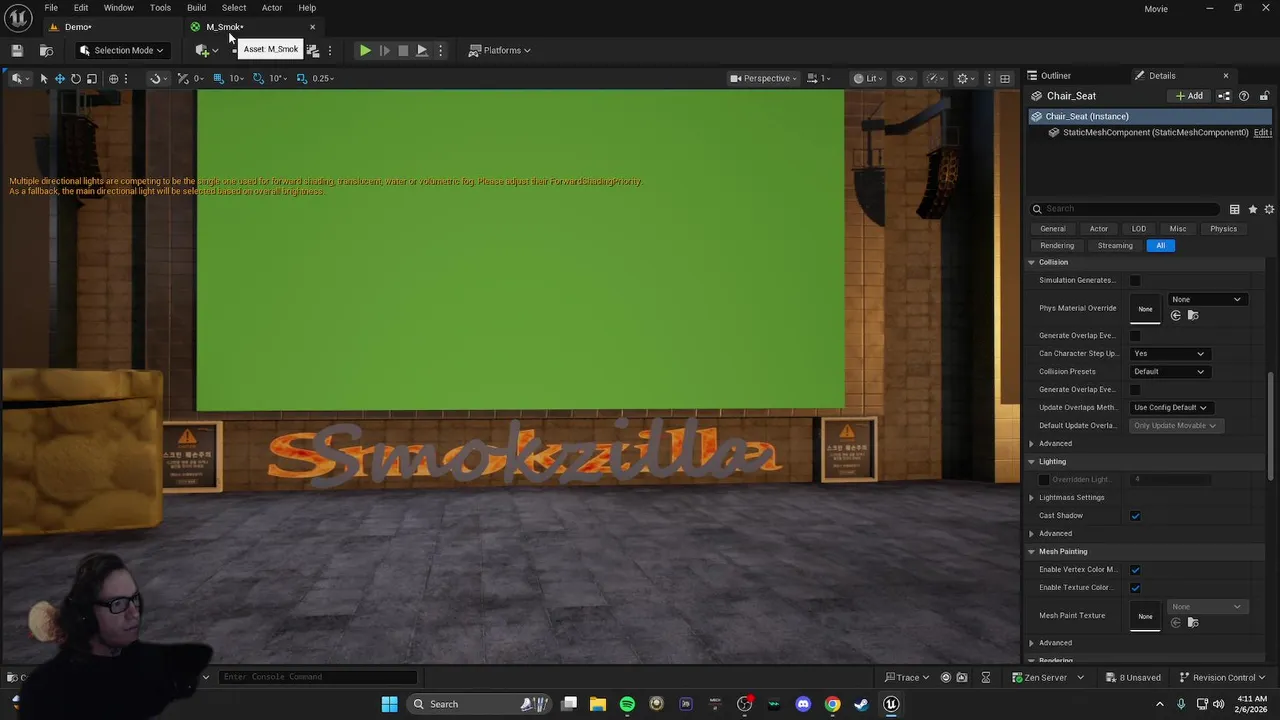Open the File menu
The width and height of the screenshot is (1280, 720).
point(51,8)
